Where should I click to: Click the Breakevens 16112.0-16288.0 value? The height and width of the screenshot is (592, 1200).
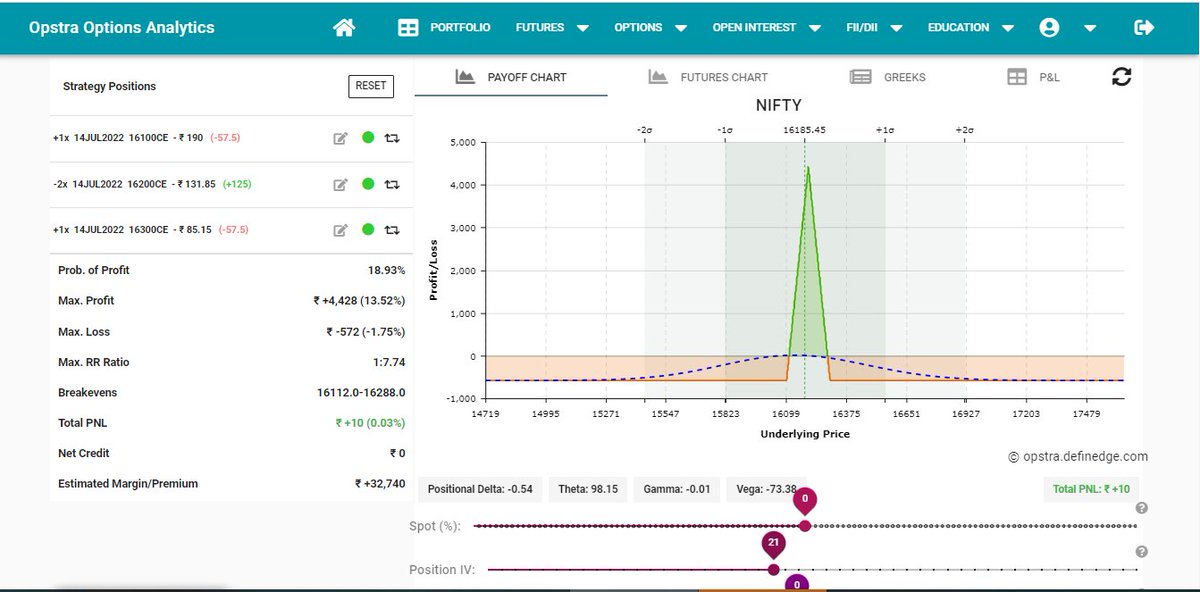point(361,393)
